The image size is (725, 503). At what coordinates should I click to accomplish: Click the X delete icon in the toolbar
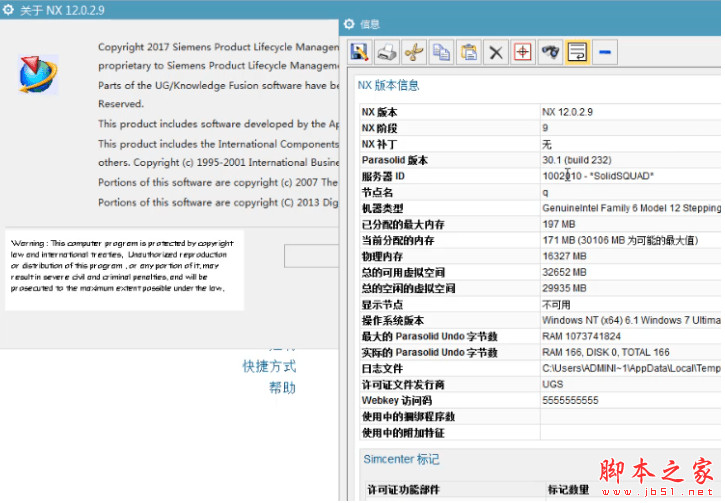[495, 52]
